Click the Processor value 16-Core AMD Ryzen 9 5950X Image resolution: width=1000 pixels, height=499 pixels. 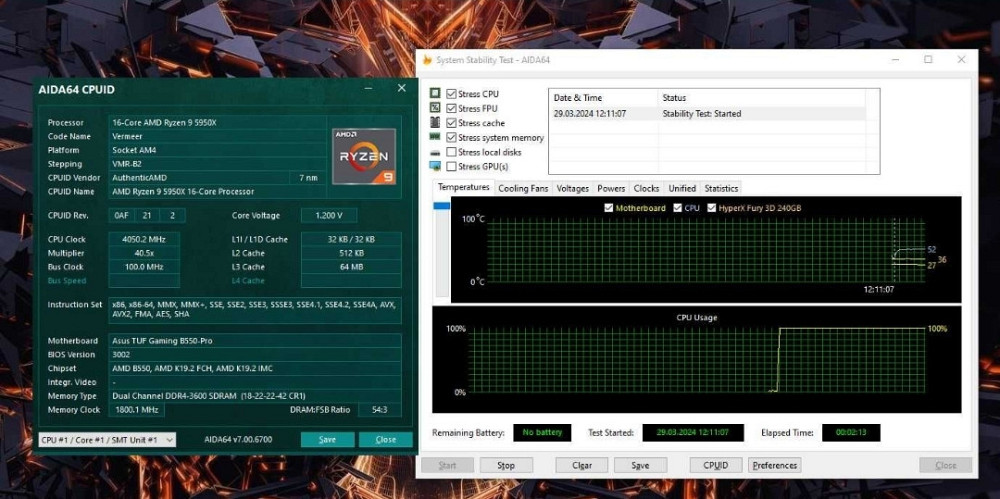[x=217, y=123]
